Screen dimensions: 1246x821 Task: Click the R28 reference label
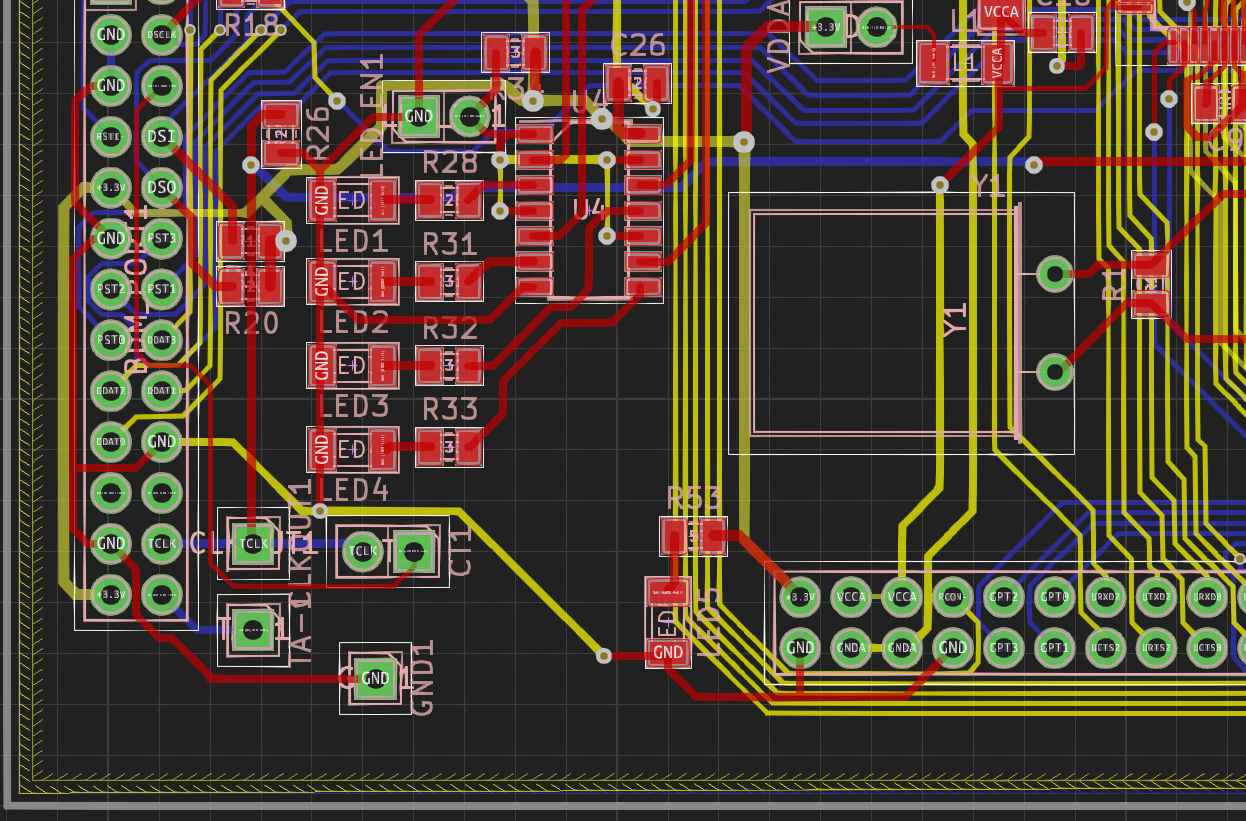450,162
